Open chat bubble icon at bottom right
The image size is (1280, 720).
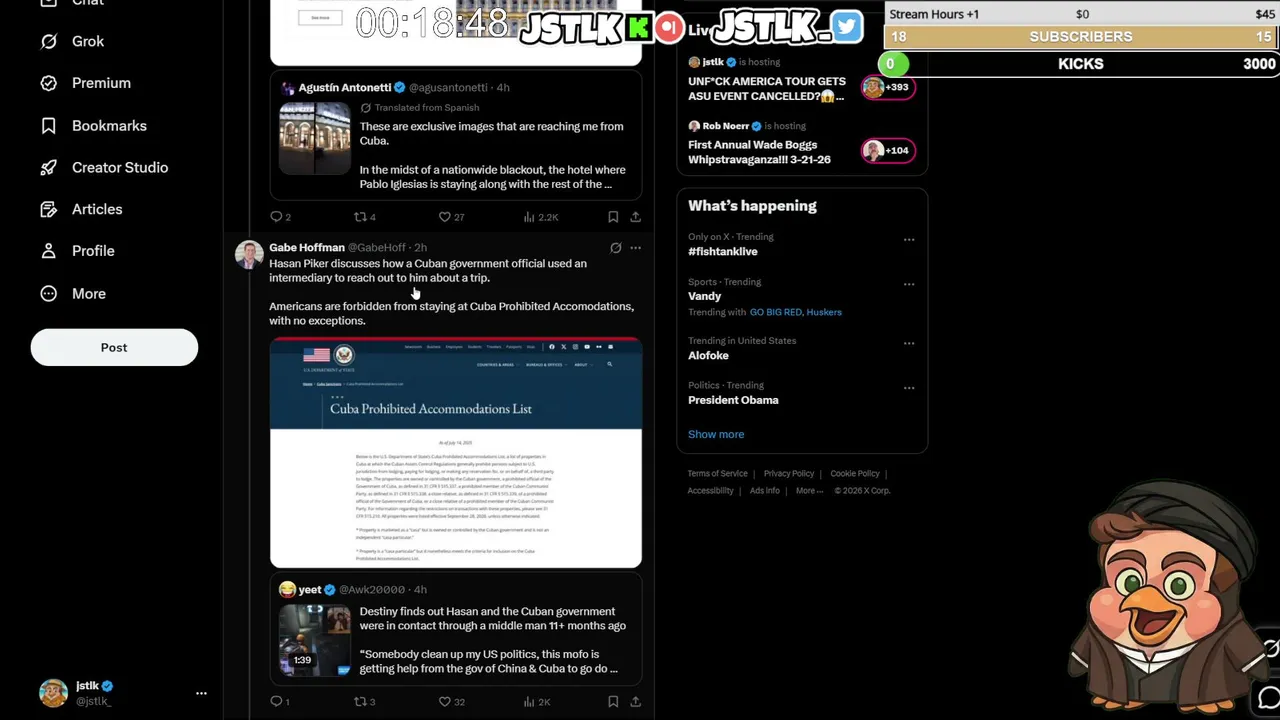pyautogui.click(x=1269, y=697)
